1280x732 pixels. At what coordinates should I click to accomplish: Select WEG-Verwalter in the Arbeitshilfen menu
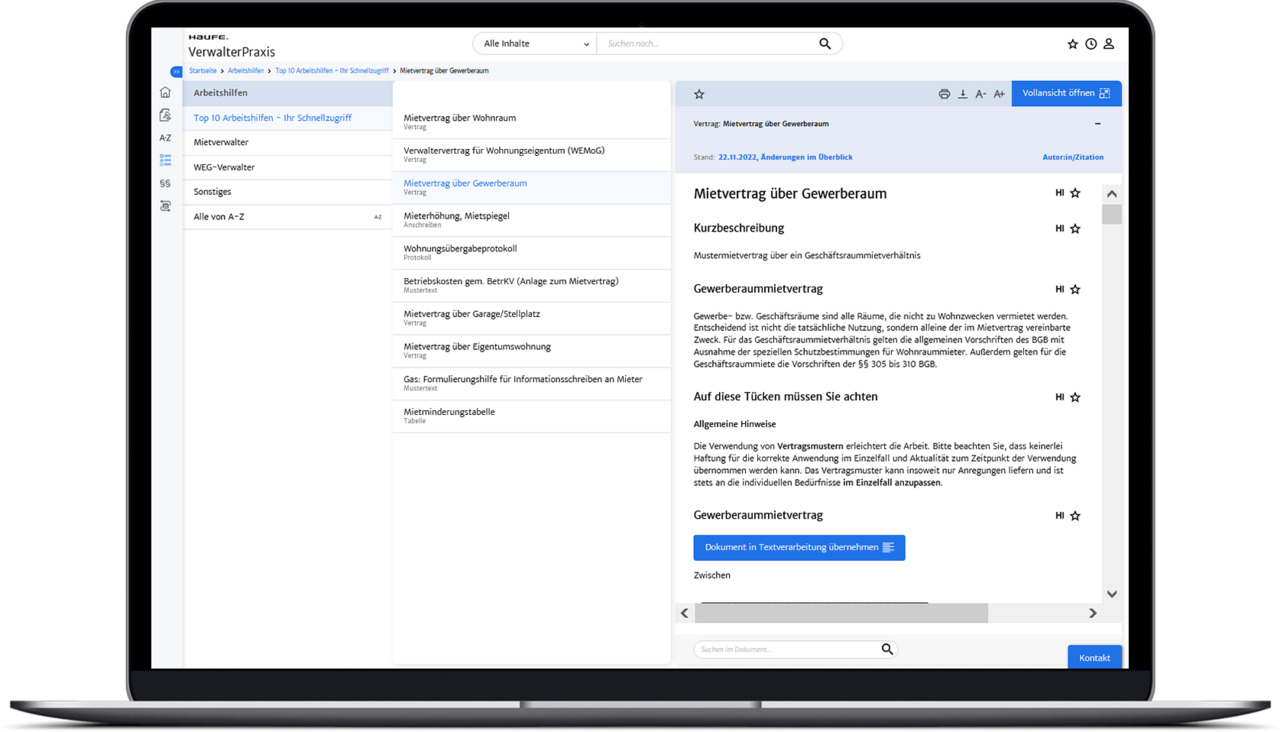[x=288, y=167]
